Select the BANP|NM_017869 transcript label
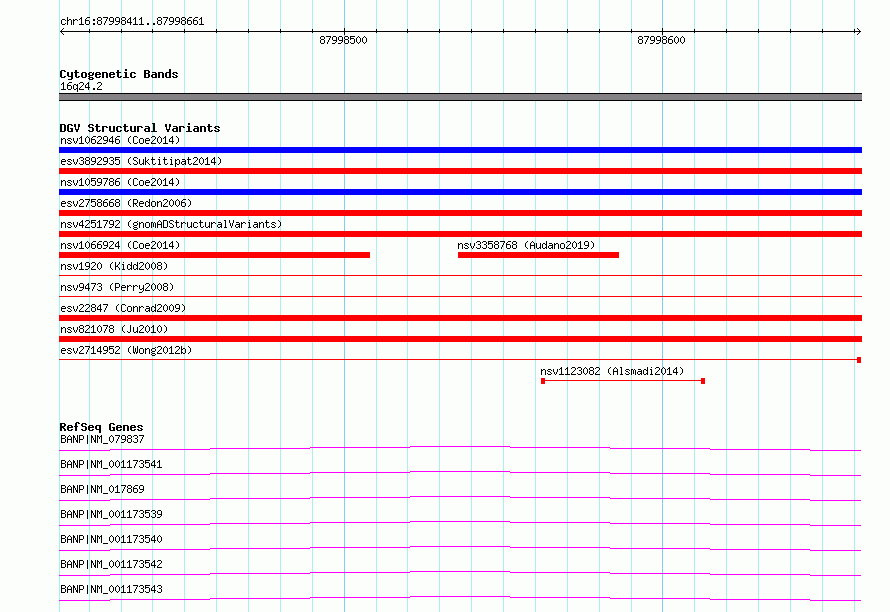This screenshot has width=890, height=612. (102, 489)
